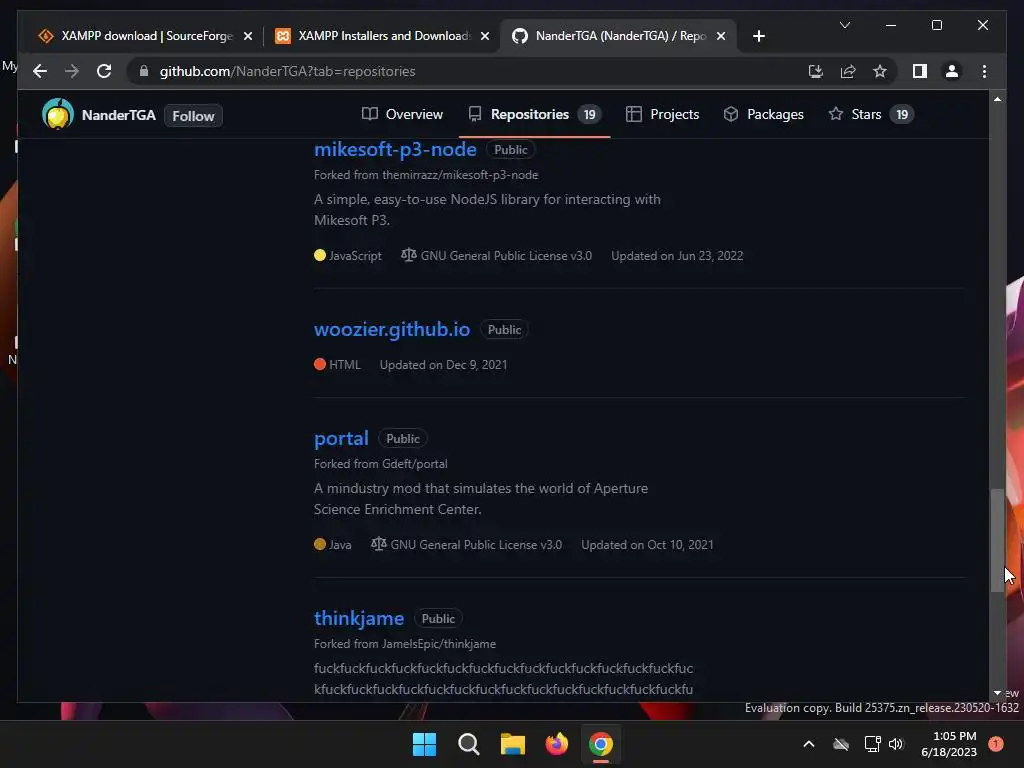
Task: Open the Stars tab
Action: click(871, 114)
